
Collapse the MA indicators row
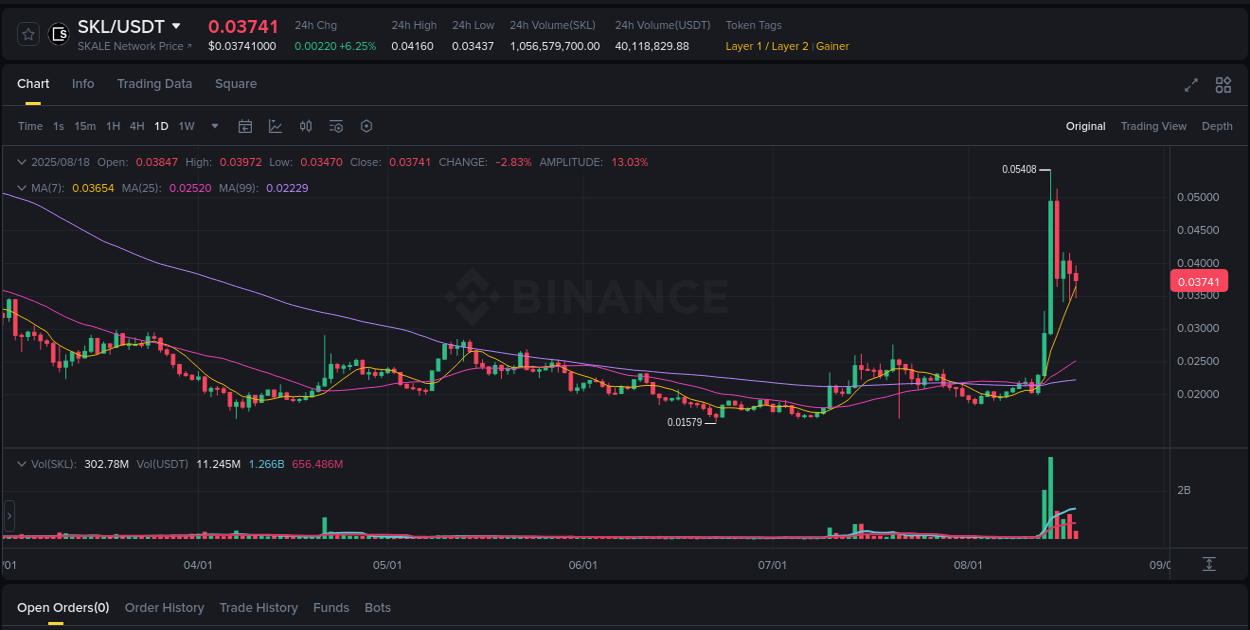coord(22,187)
